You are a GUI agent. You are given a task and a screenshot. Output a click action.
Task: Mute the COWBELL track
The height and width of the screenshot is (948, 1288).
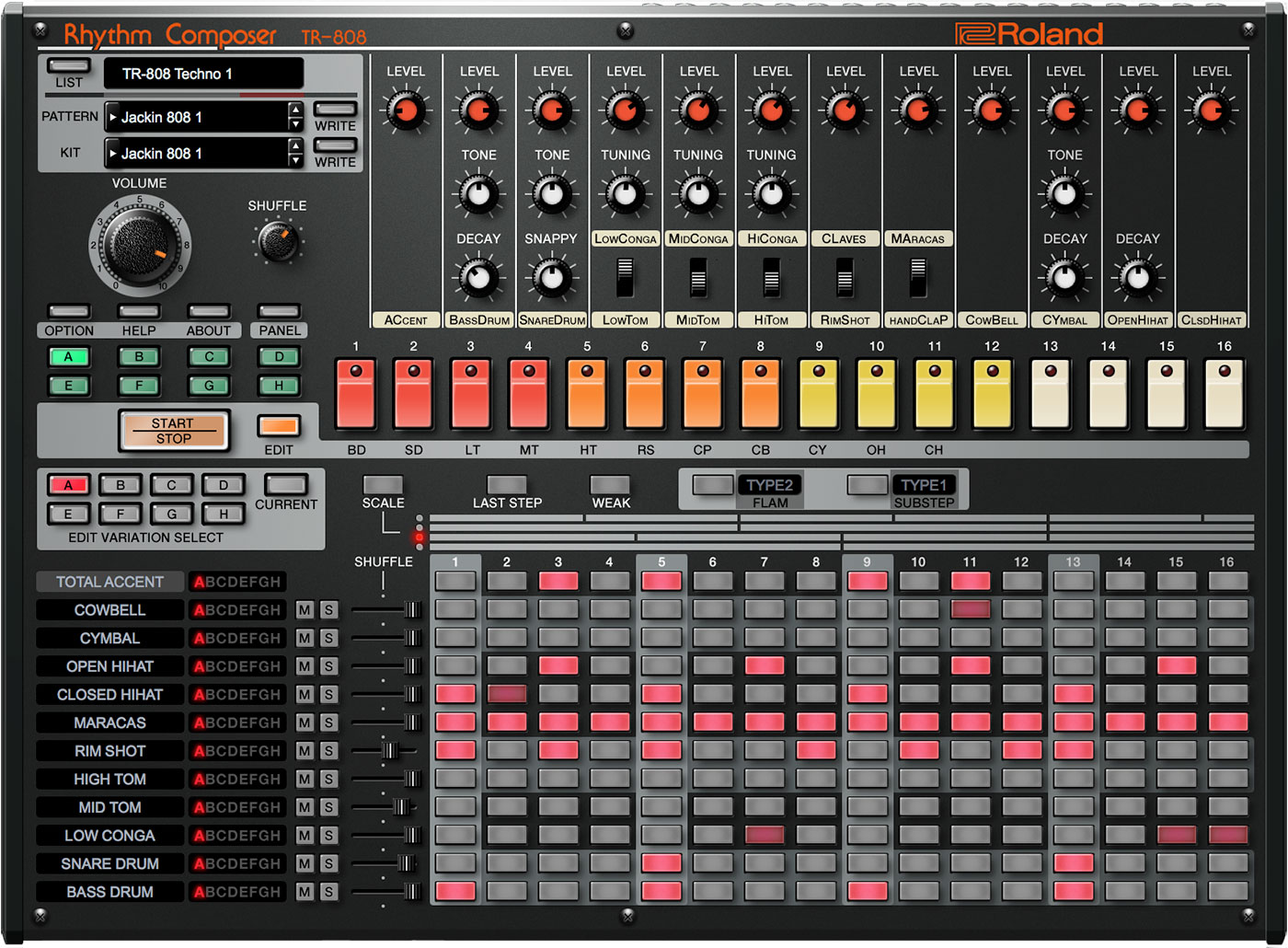tap(305, 610)
